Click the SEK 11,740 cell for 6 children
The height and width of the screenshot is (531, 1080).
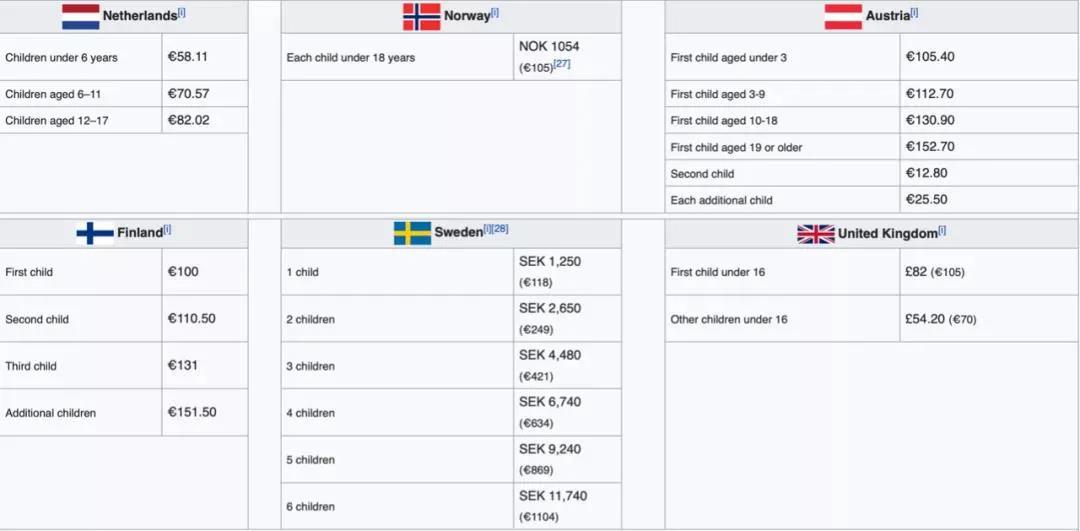point(567,506)
